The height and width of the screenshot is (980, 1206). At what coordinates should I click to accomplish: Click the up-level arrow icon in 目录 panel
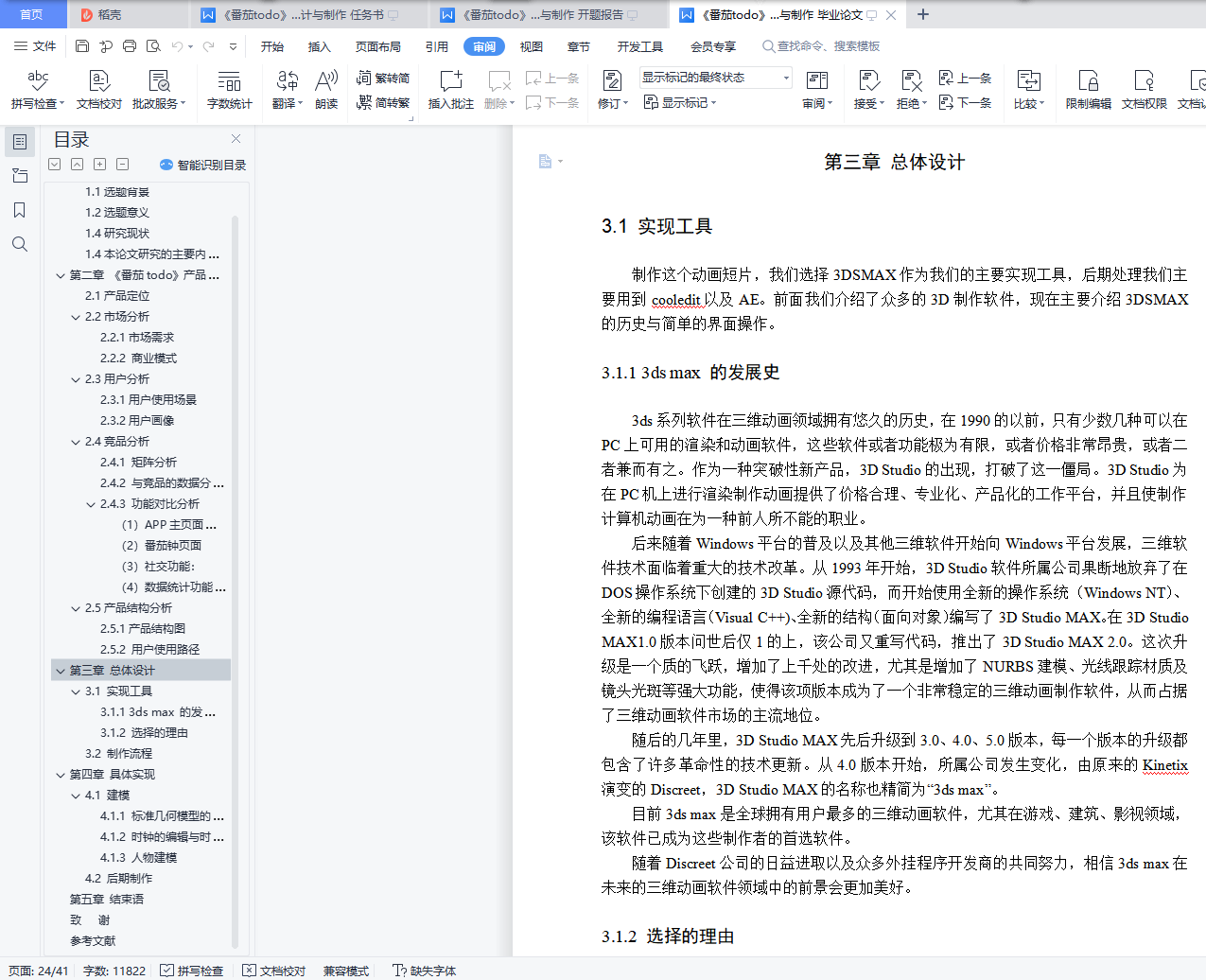77,164
